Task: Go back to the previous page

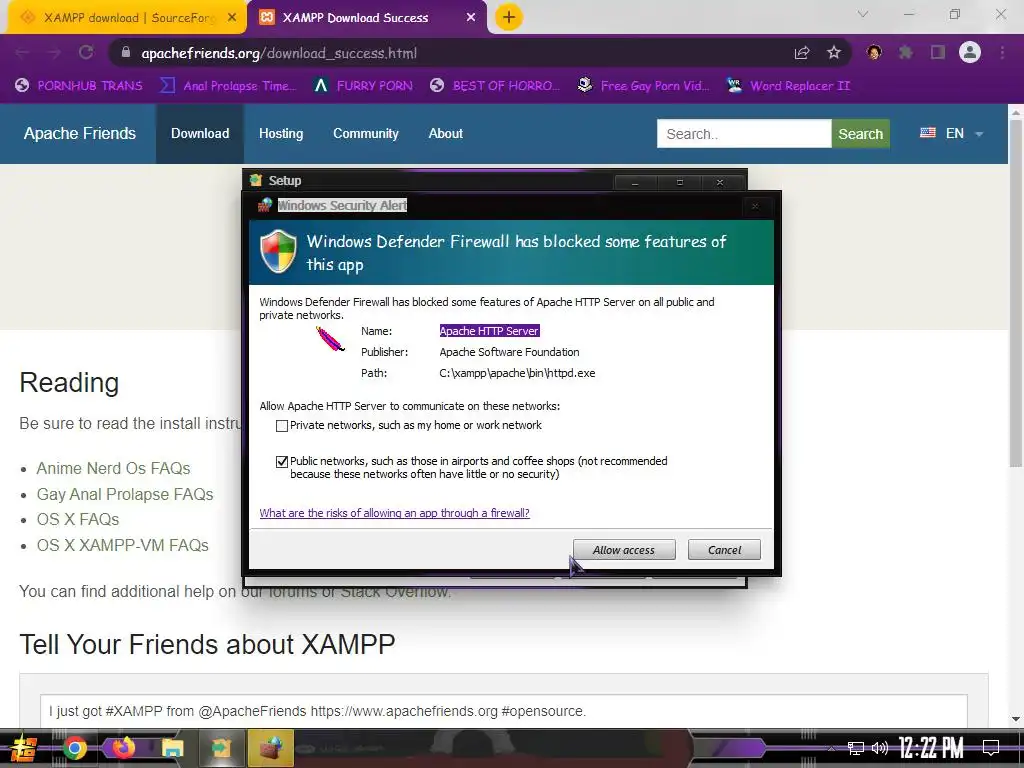Action: [22, 53]
